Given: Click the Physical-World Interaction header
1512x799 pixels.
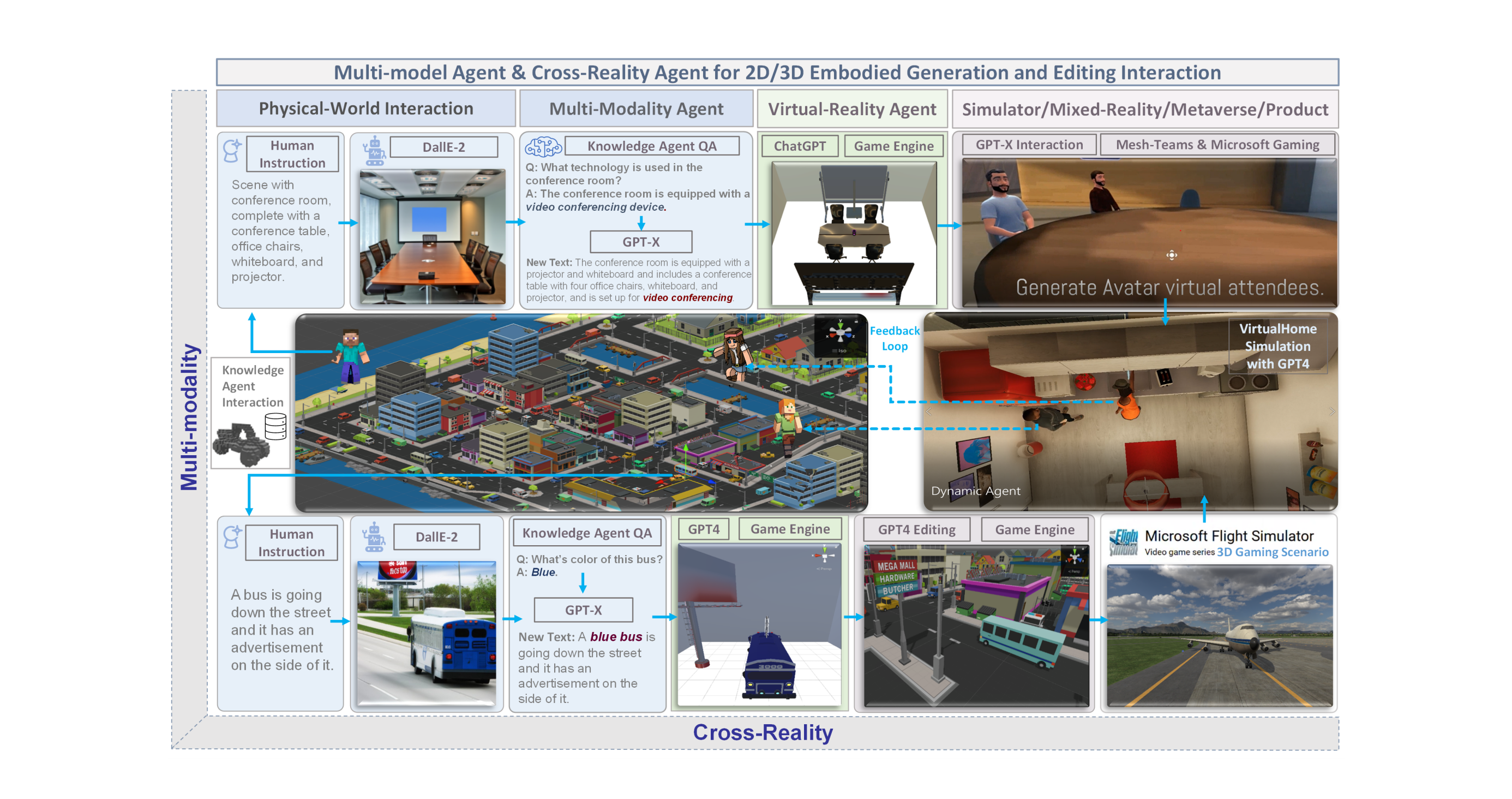Looking at the screenshot, I should (x=365, y=109).
